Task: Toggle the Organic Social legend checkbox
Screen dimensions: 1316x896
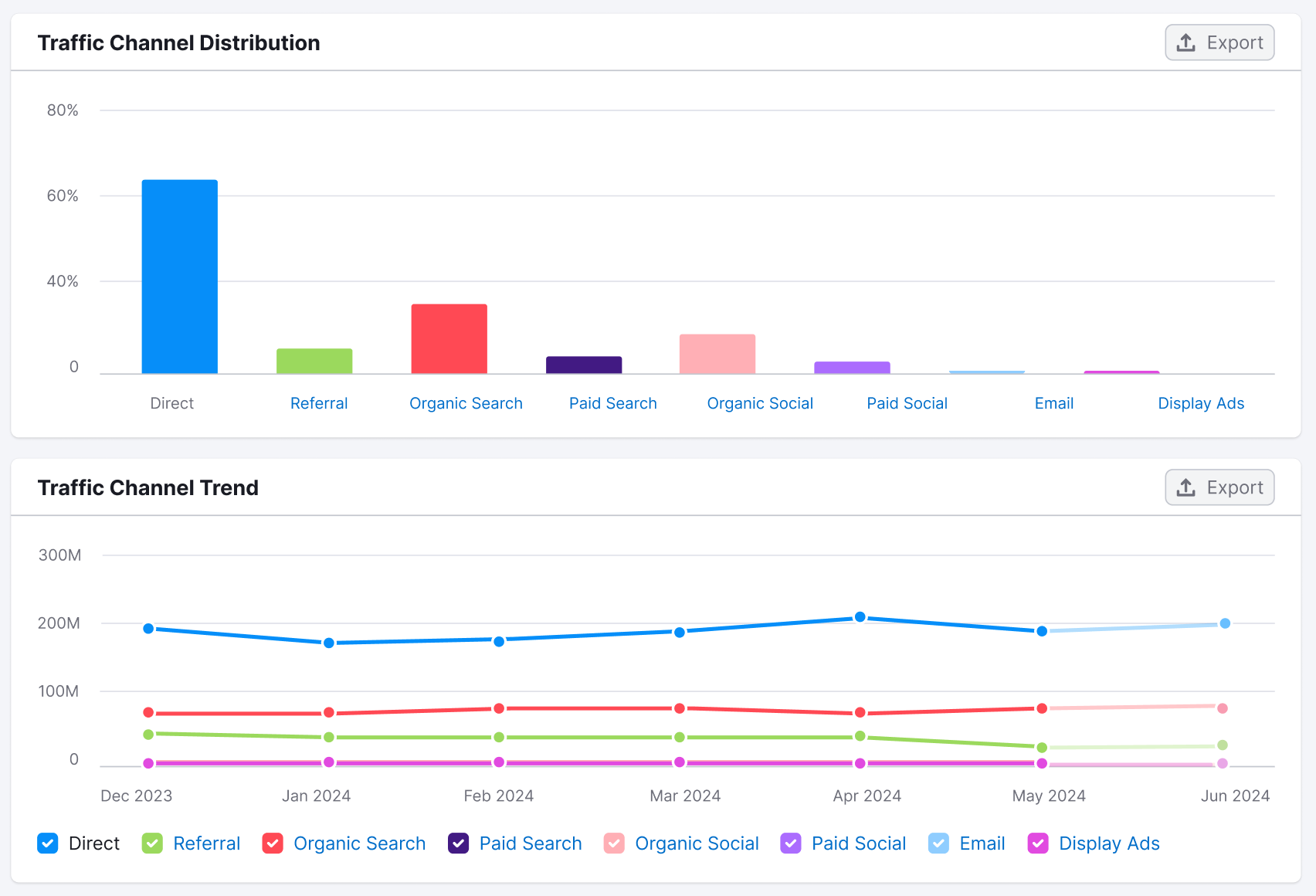Action: [x=614, y=843]
